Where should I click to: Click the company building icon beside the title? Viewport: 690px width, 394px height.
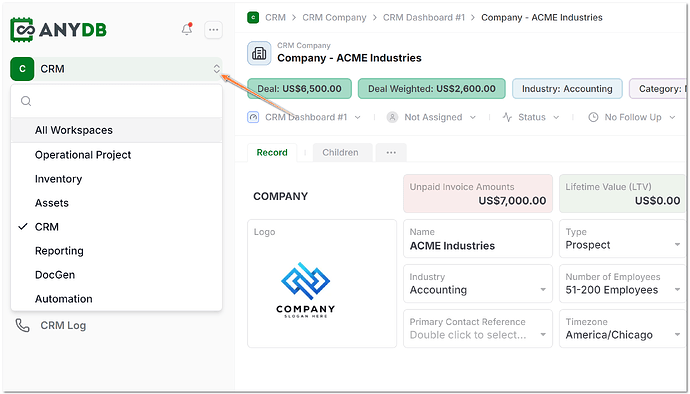click(x=259, y=53)
